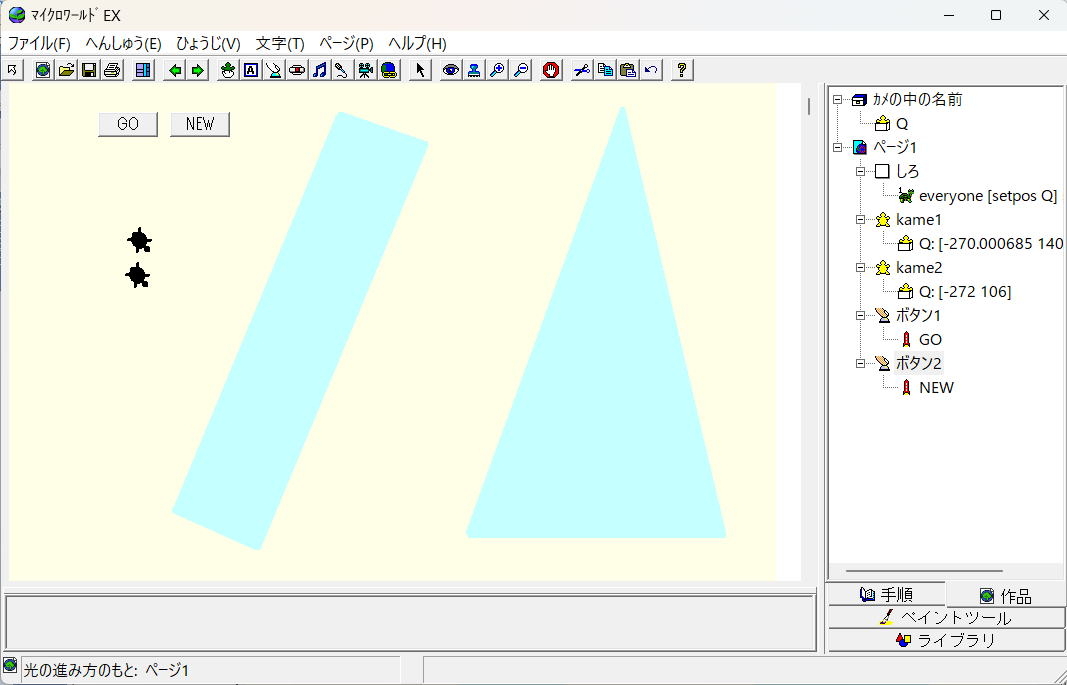The image size is (1067, 685).
Task: Switch to the 手順 tab
Action: 885,595
